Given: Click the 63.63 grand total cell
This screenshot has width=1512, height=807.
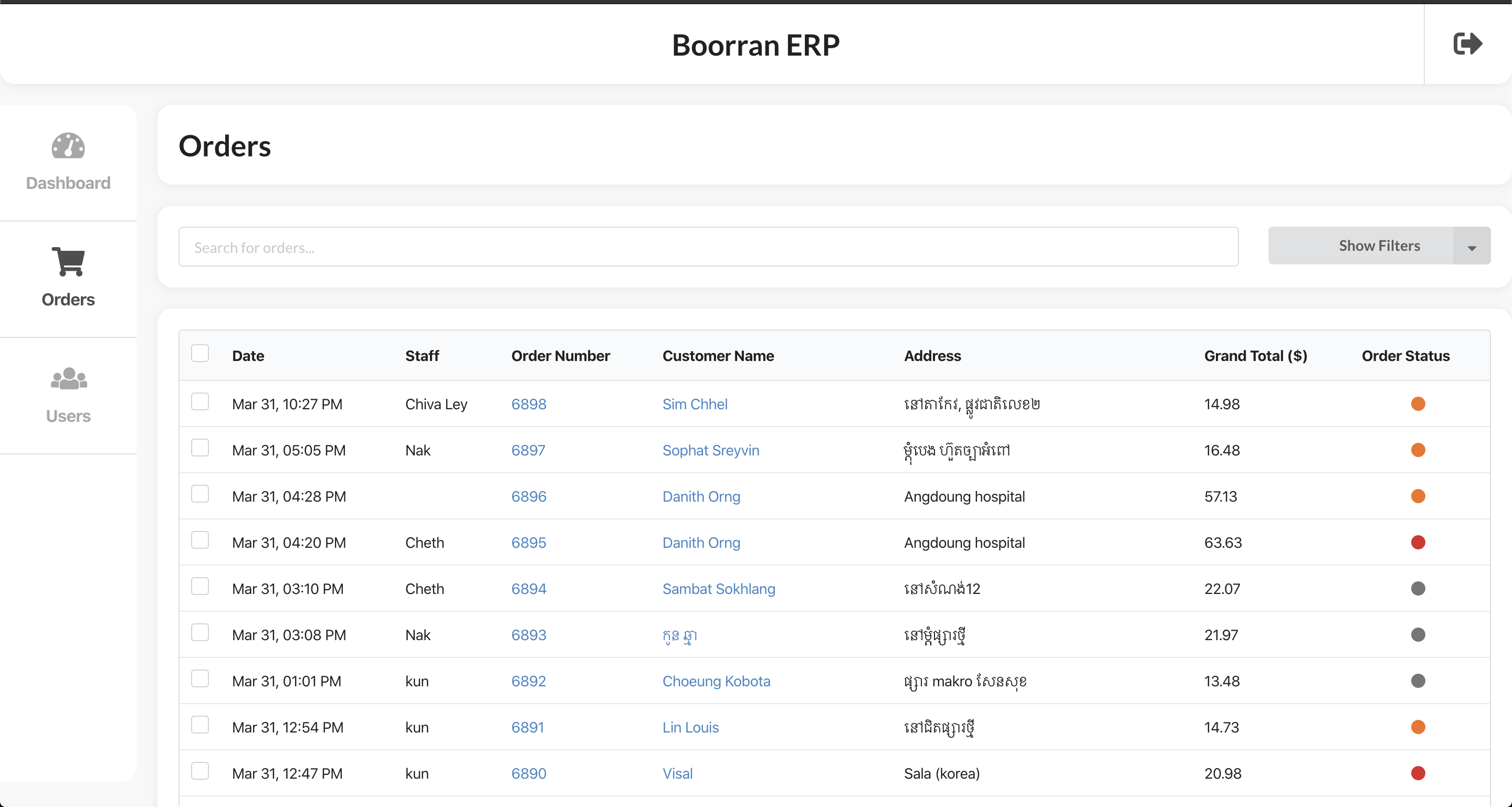Looking at the screenshot, I should (1223, 543).
